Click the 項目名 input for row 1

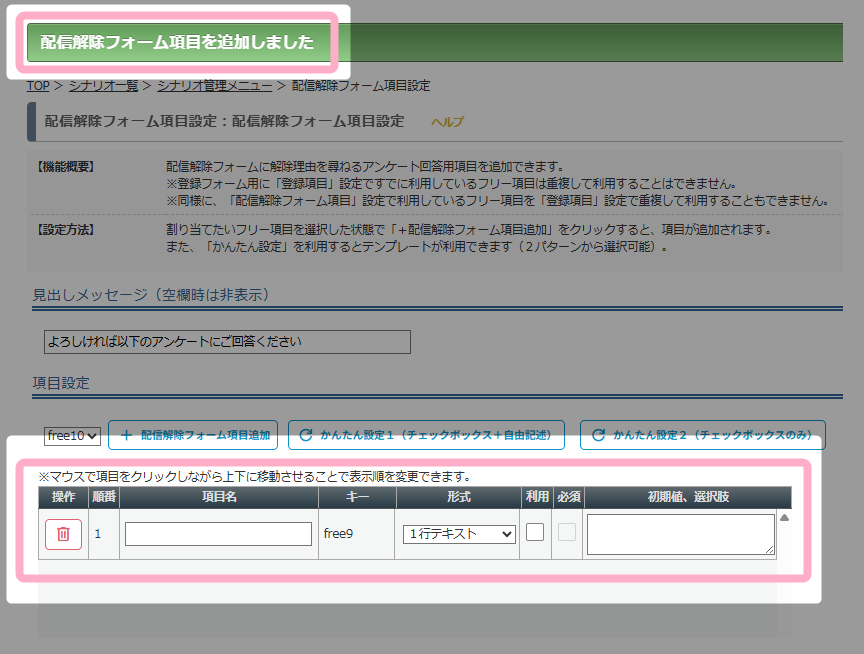(x=218, y=534)
